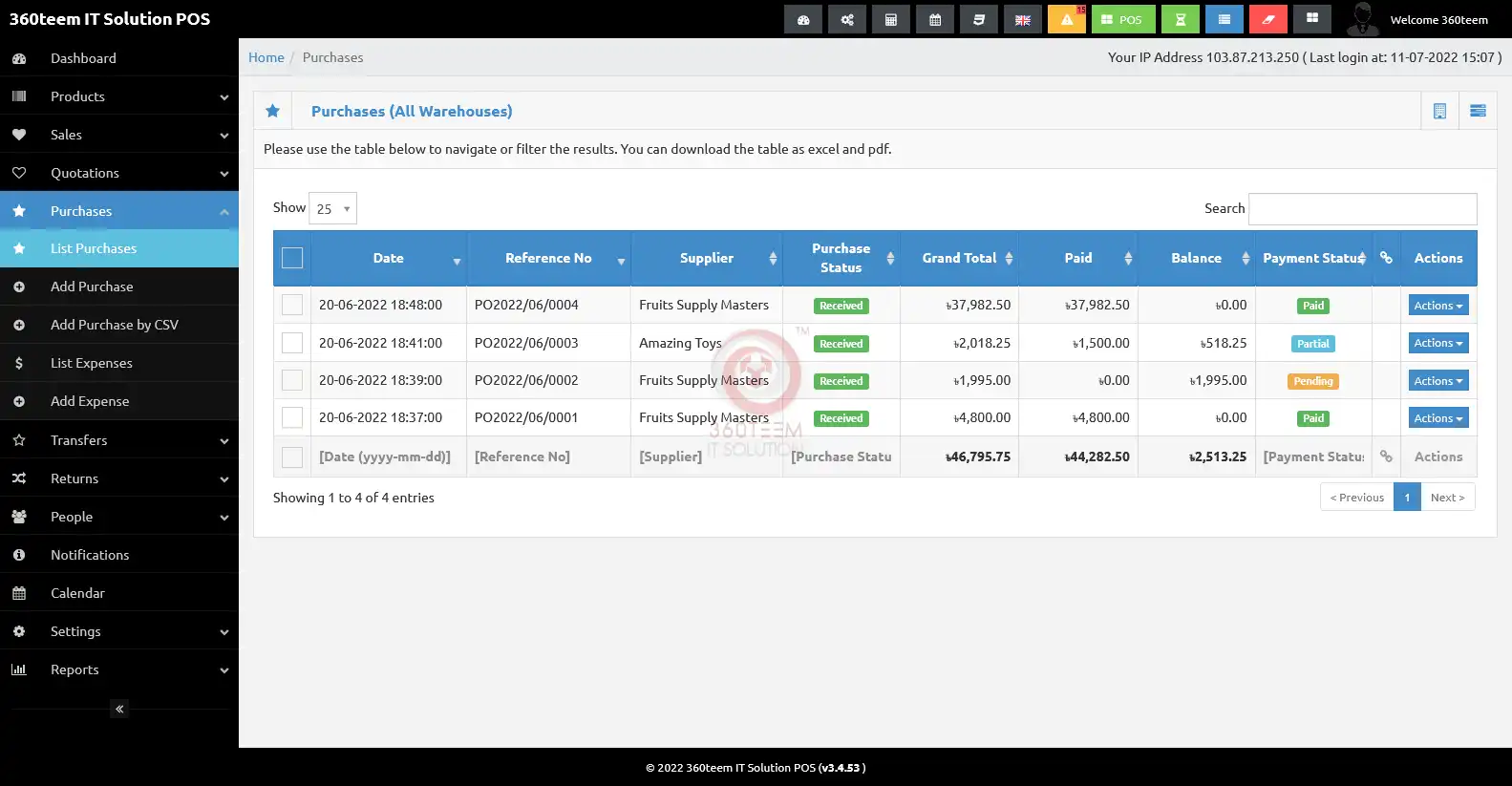Expand the Reports sidebar menu
1512x786 pixels.
119,669
